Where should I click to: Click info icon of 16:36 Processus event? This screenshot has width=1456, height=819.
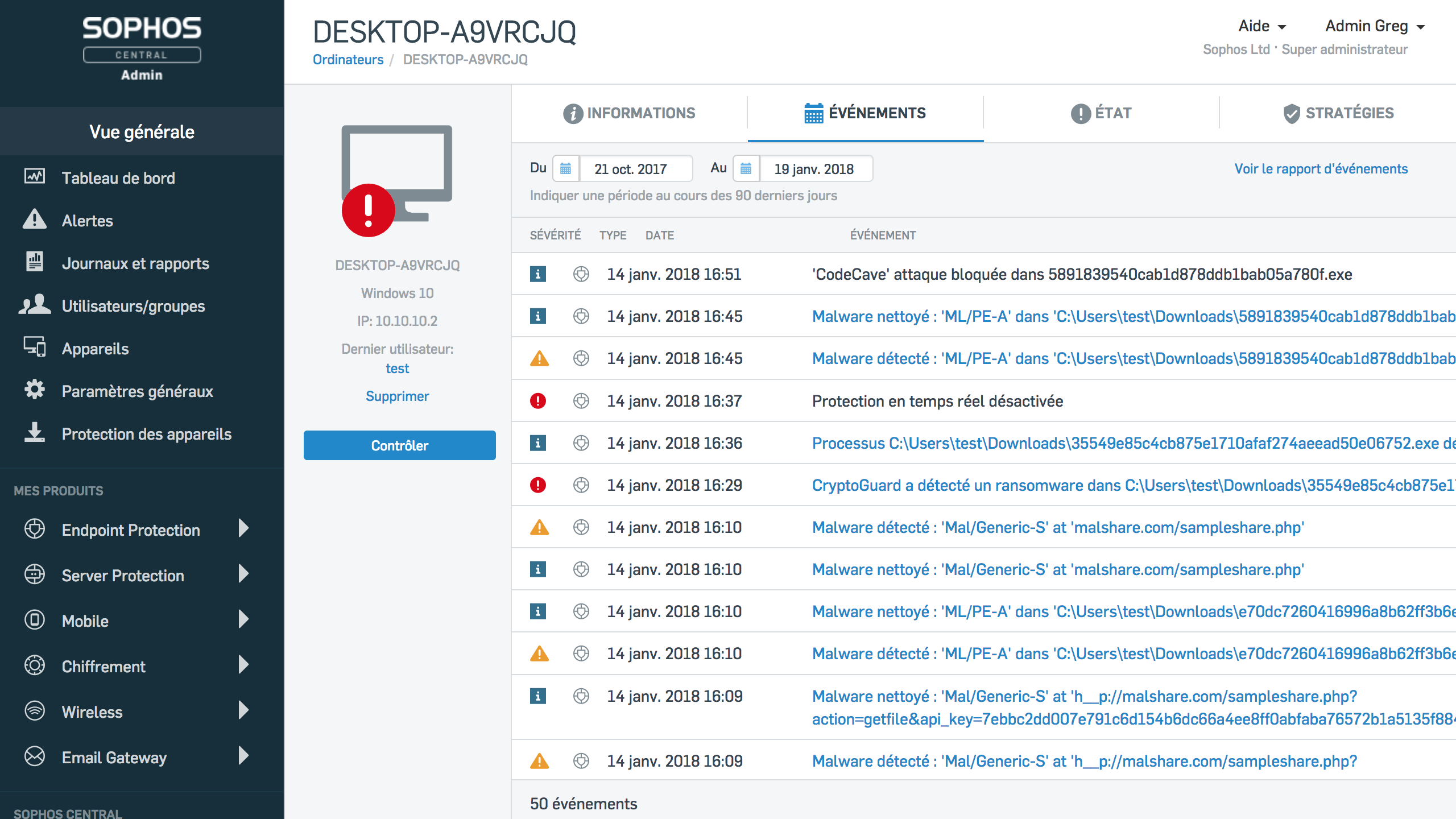pyautogui.click(x=538, y=443)
